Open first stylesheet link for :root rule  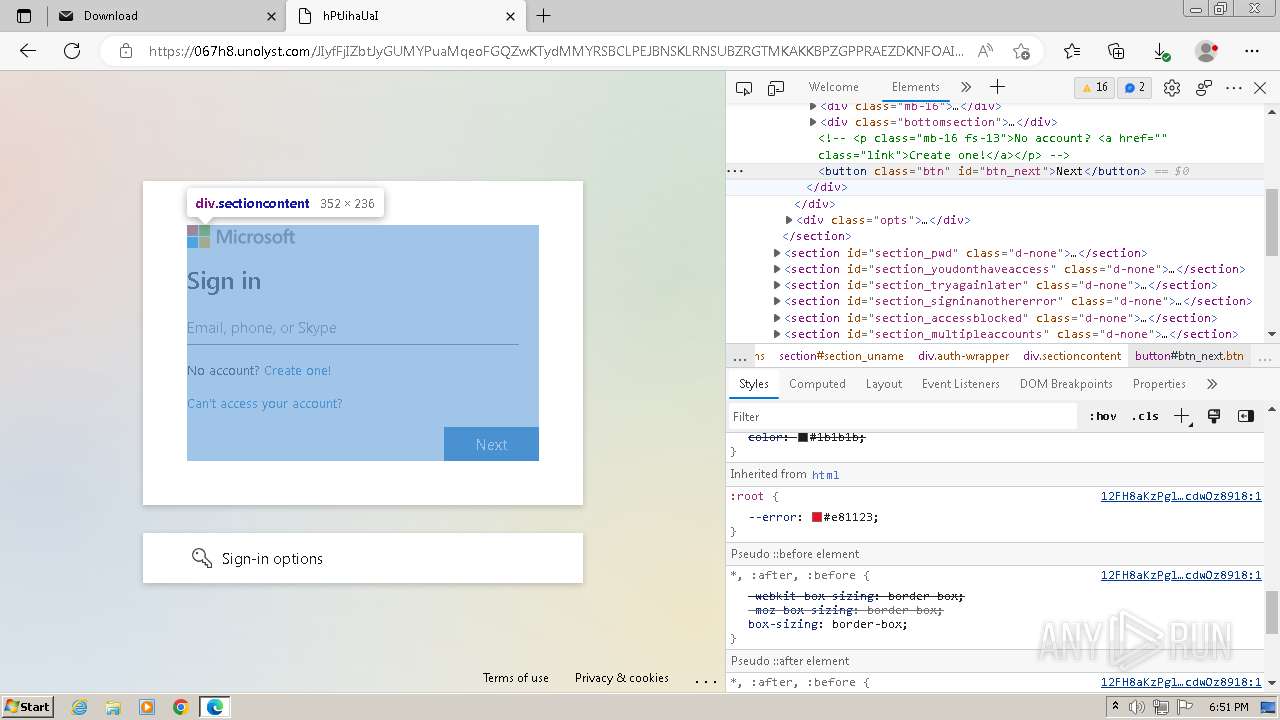pyautogui.click(x=1181, y=496)
